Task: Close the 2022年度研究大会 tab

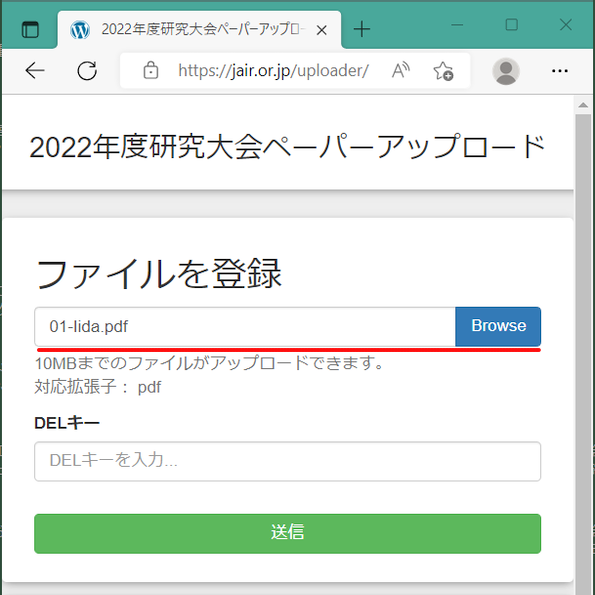Action: [x=321, y=30]
